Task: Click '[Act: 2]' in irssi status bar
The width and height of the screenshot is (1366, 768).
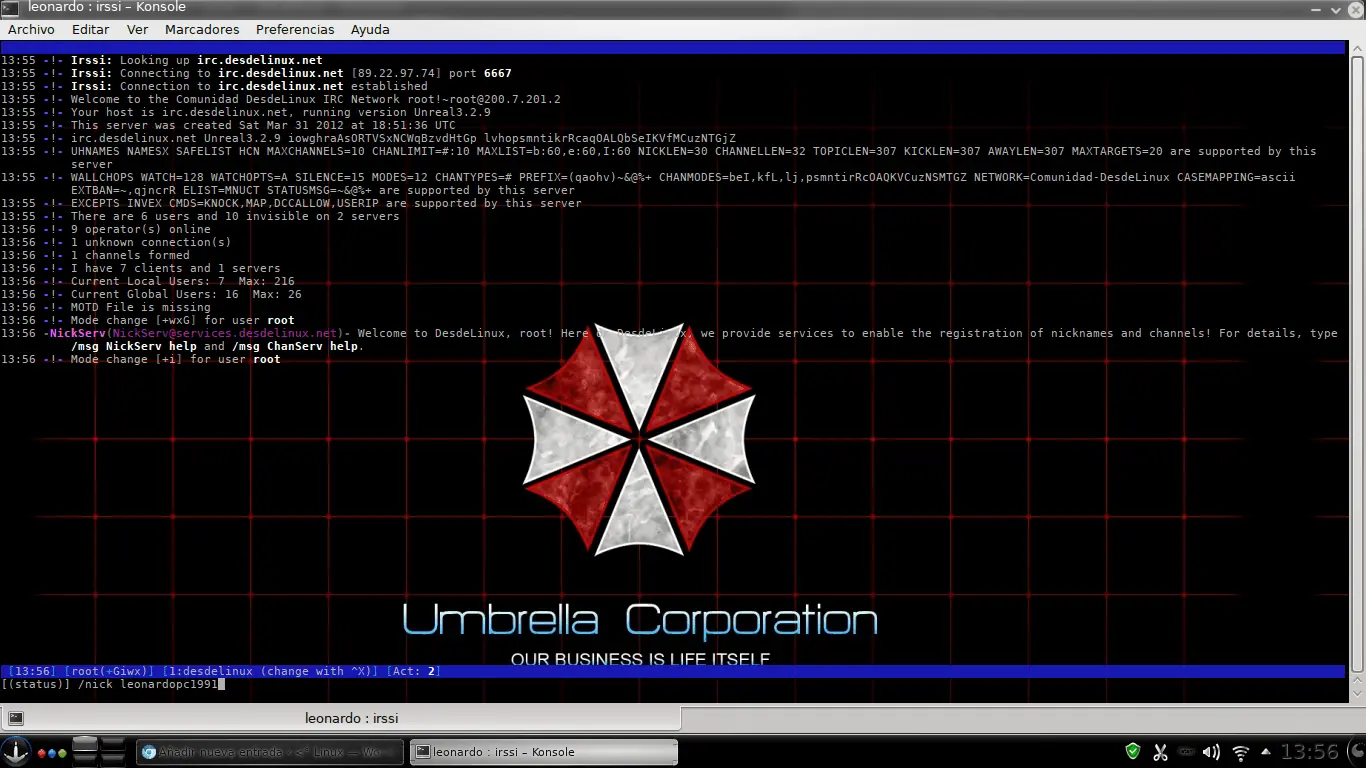Action: pos(413,672)
